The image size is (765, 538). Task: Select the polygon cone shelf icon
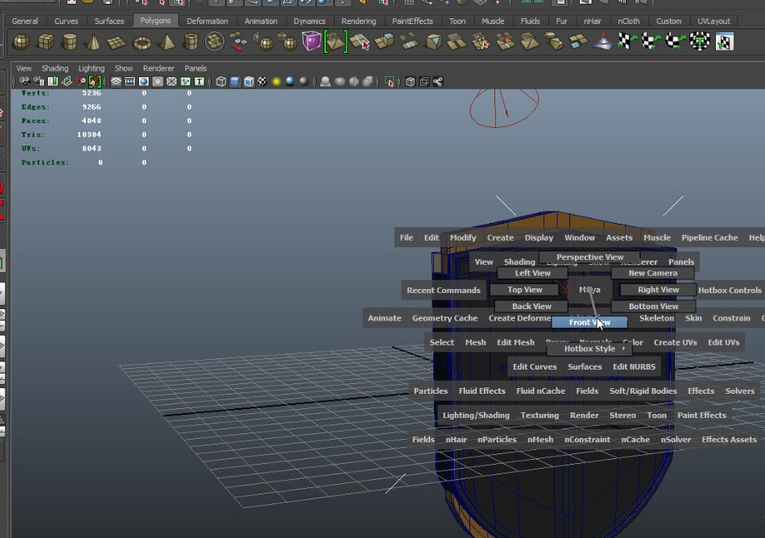click(x=94, y=42)
